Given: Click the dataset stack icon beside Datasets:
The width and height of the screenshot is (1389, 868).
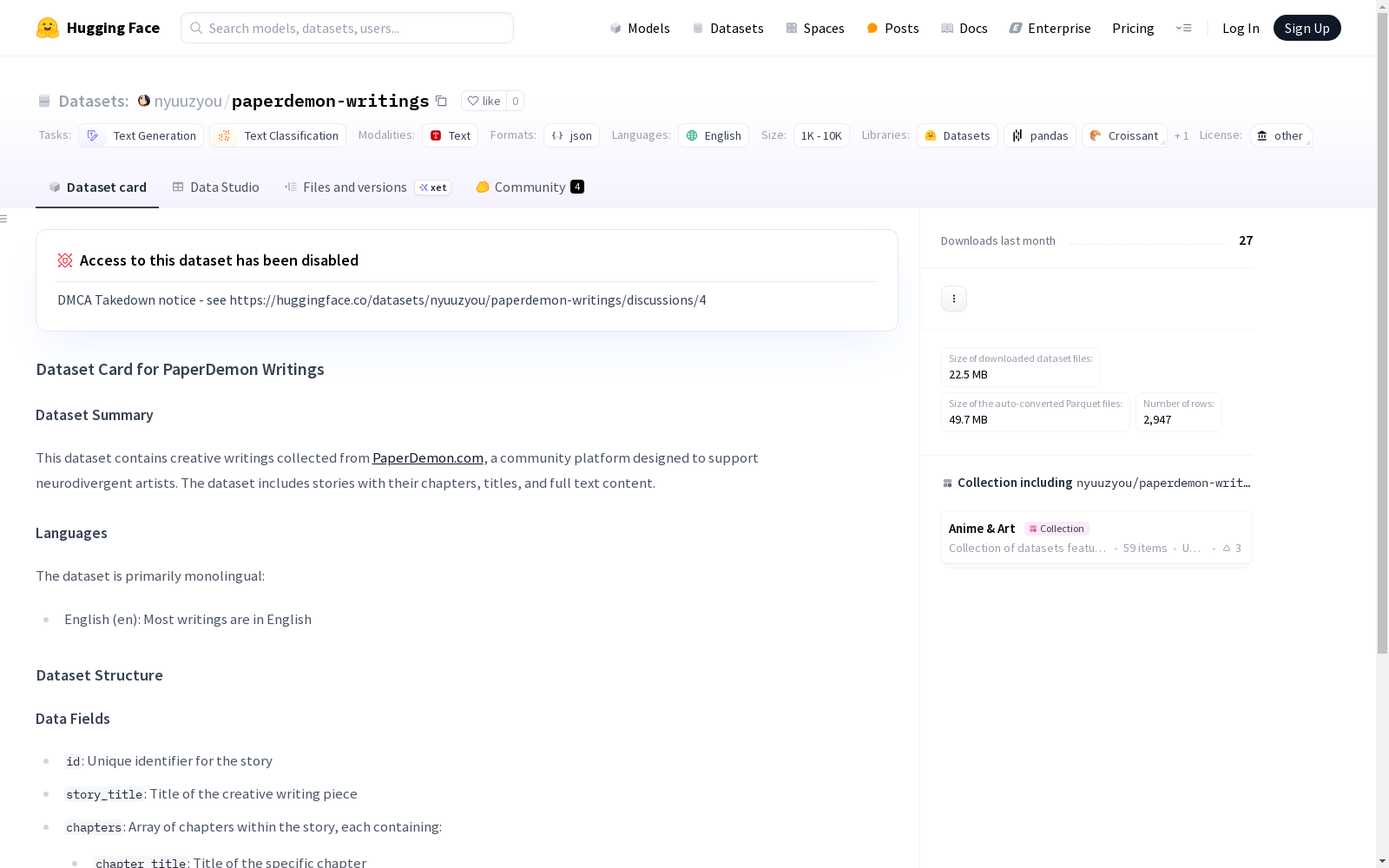Looking at the screenshot, I should 44,102.
